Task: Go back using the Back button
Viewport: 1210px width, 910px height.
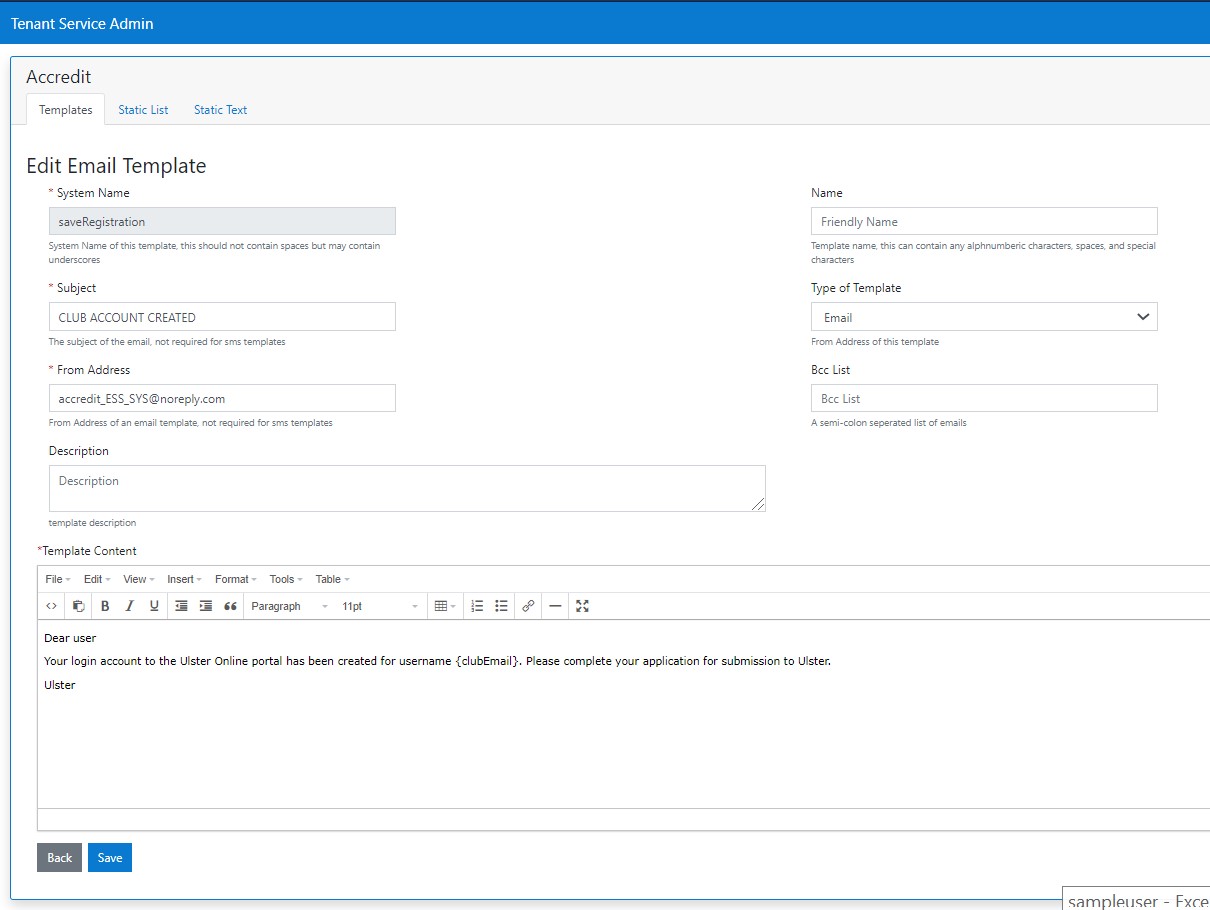Action: click(59, 857)
